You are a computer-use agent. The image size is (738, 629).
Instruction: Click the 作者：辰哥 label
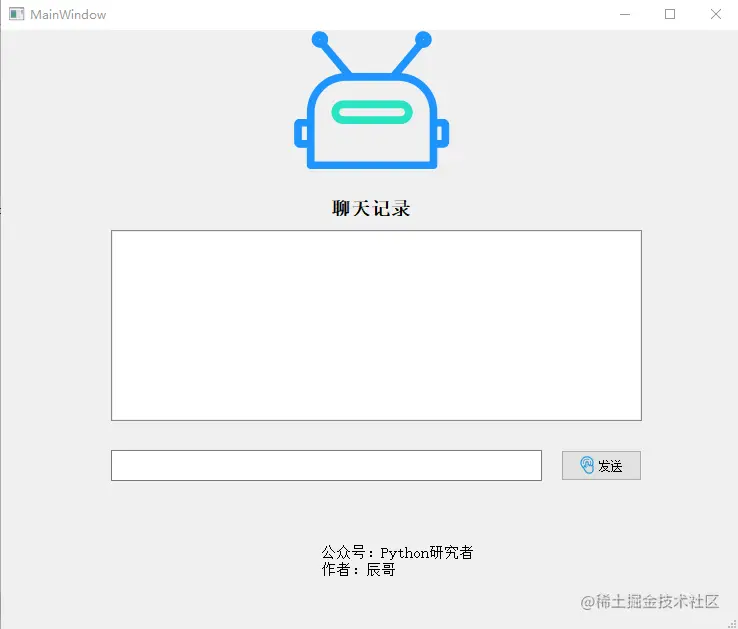click(x=358, y=570)
